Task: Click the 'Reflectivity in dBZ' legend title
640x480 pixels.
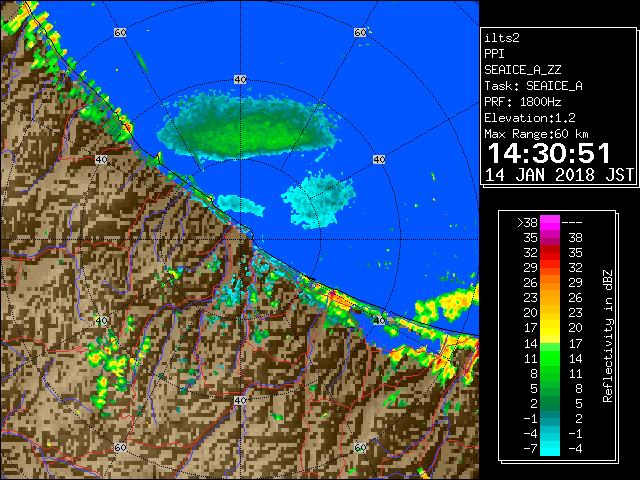Action: point(608,336)
